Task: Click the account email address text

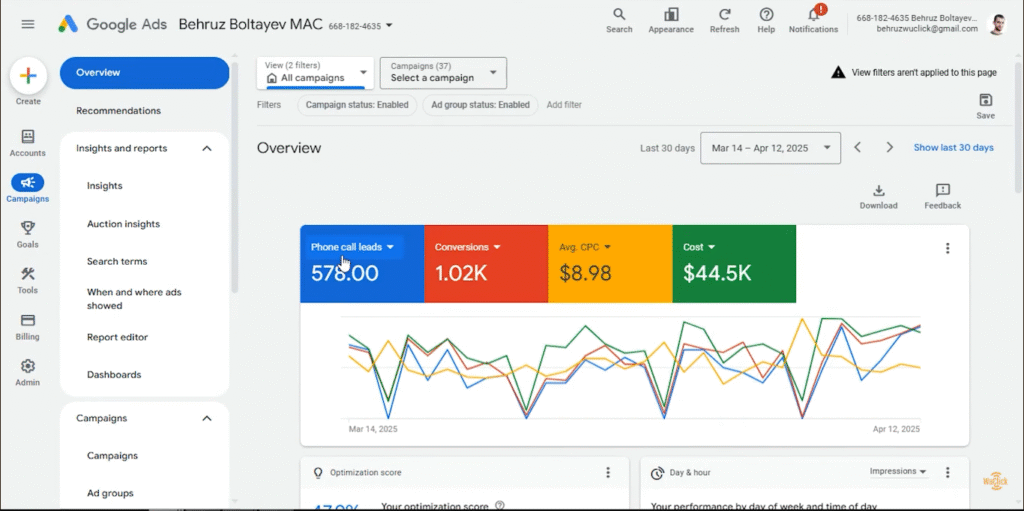Action: tap(927, 29)
